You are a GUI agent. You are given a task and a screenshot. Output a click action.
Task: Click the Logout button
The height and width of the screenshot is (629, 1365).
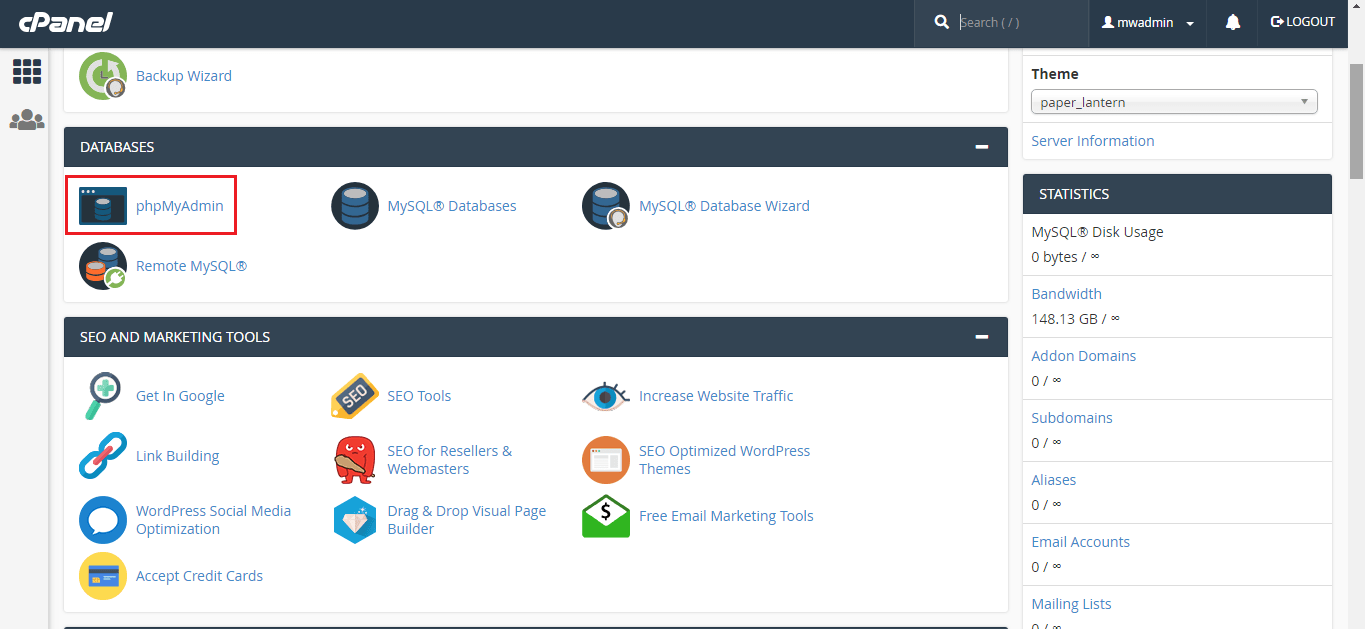pyautogui.click(x=1303, y=22)
